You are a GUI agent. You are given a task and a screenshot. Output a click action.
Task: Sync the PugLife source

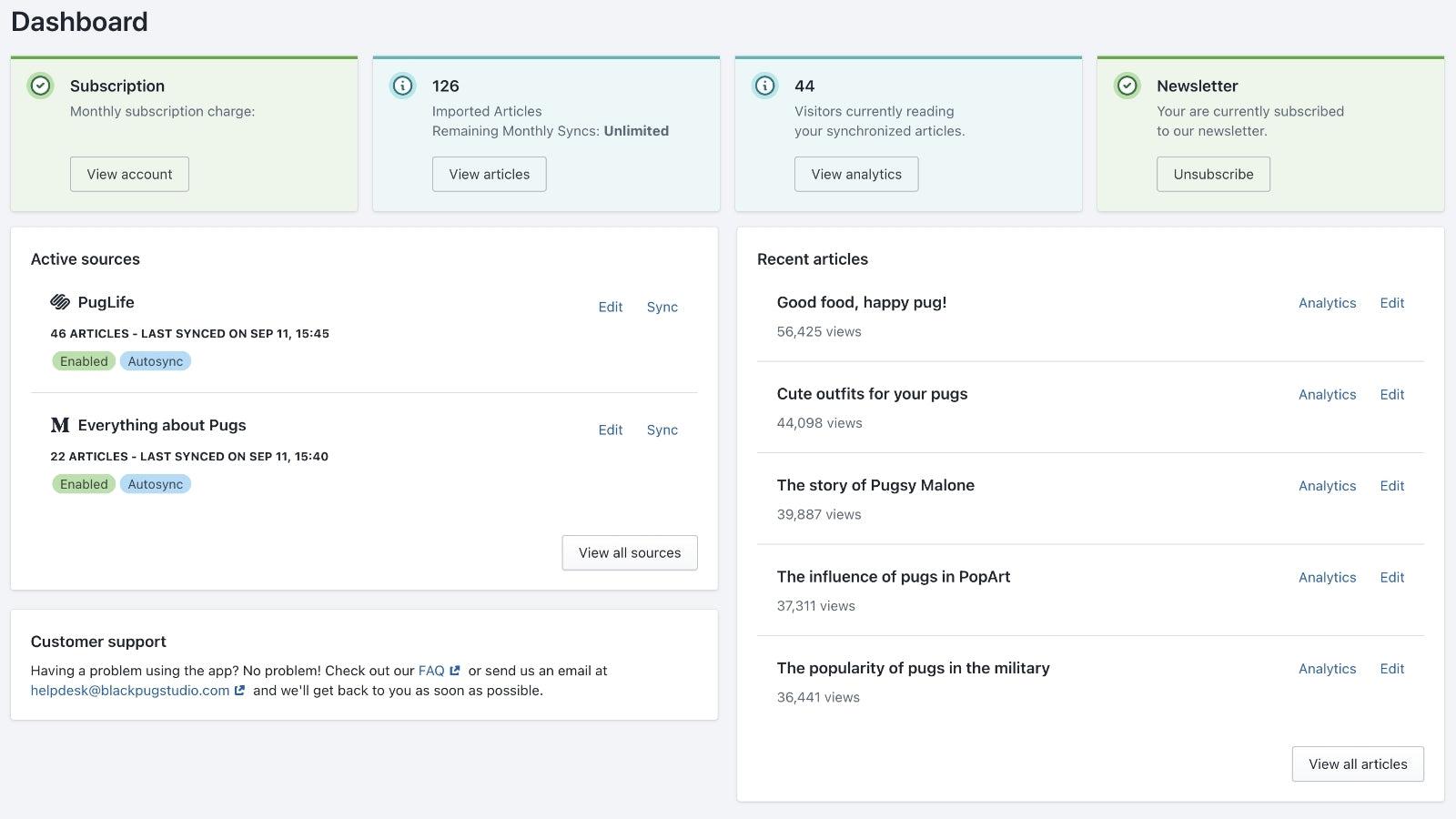pos(662,307)
